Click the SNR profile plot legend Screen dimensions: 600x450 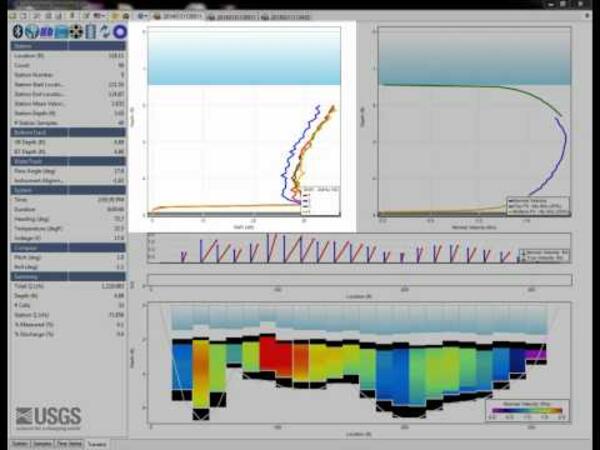coord(315,196)
